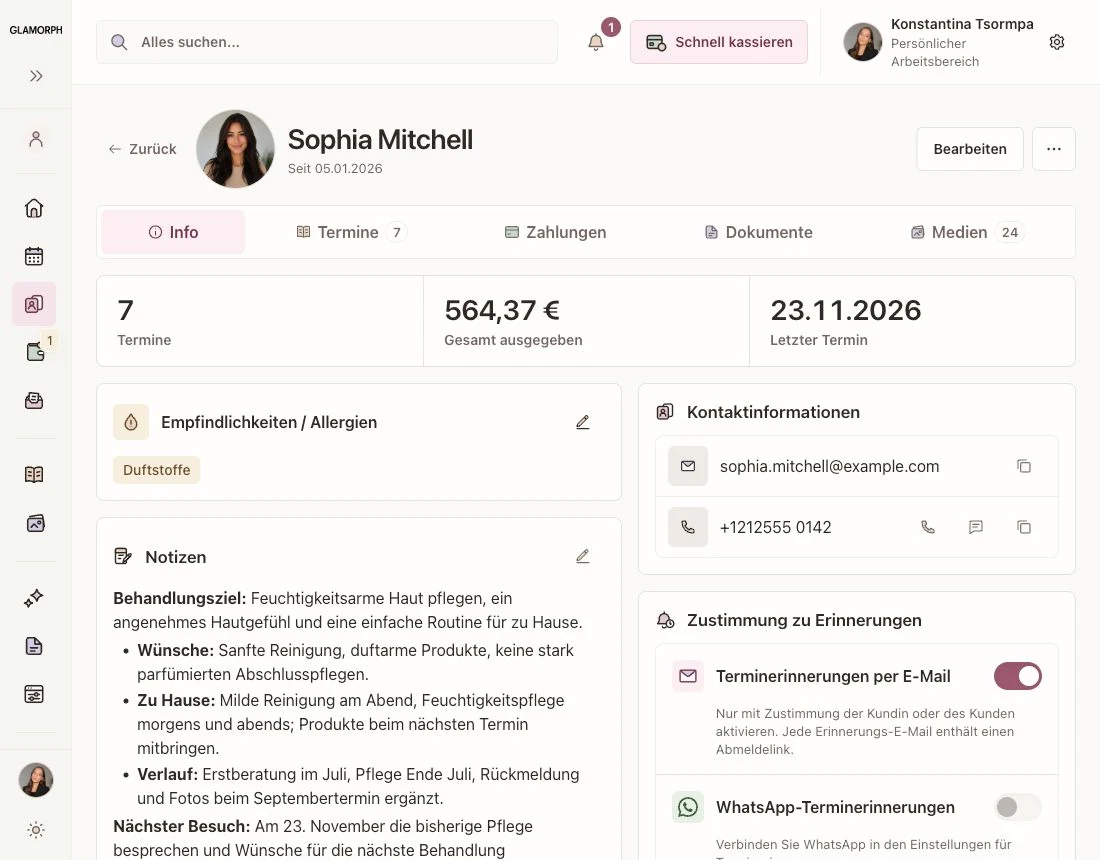Open the person icon in the sidebar

[x=36, y=139]
